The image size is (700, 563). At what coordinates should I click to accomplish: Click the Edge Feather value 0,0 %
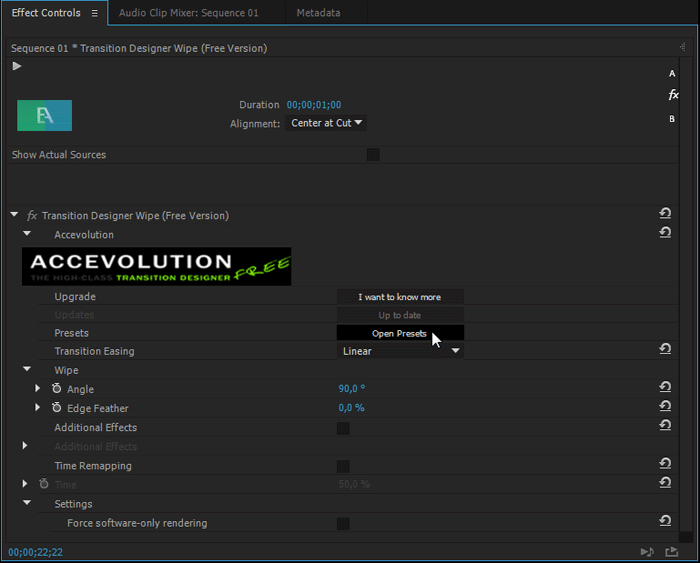[x=351, y=408]
